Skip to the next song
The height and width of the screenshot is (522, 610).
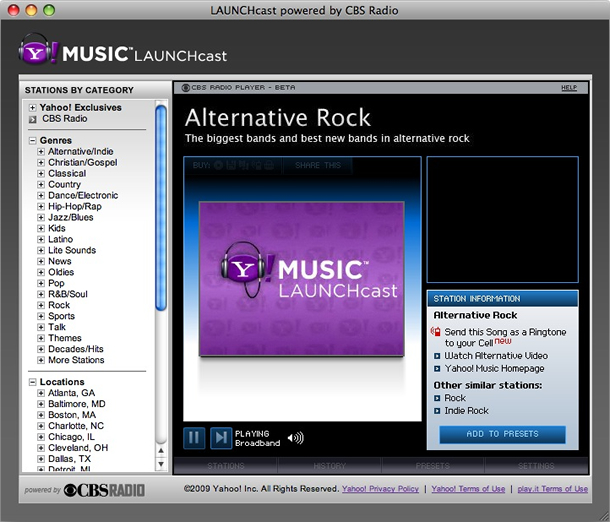coord(221,438)
